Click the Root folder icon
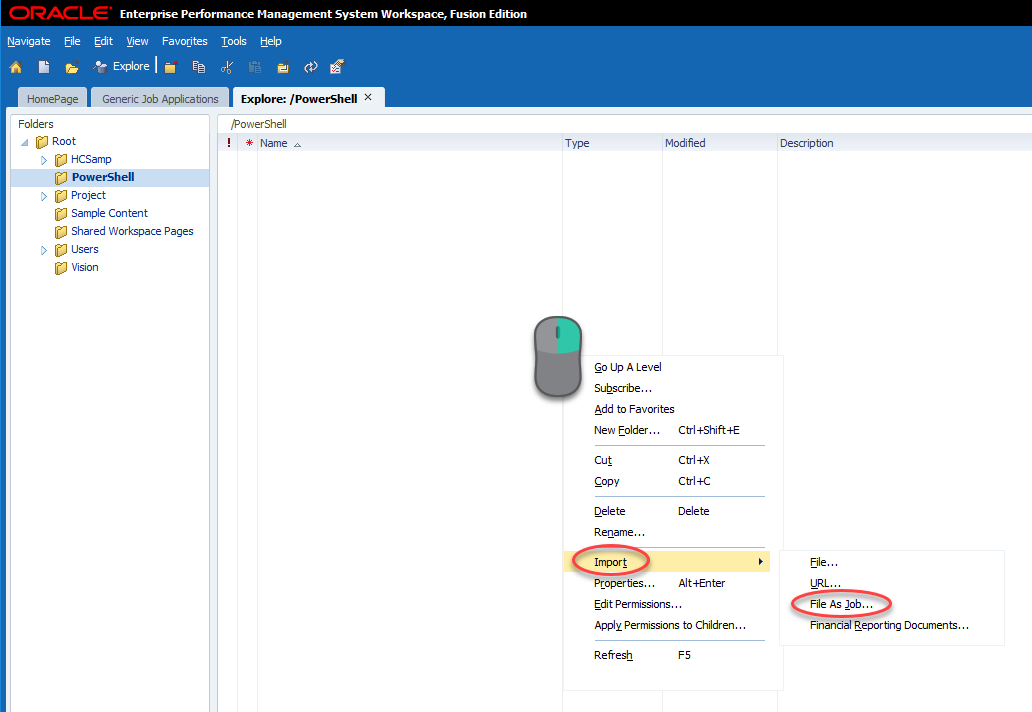1032x712 pixels. (42, 141)
